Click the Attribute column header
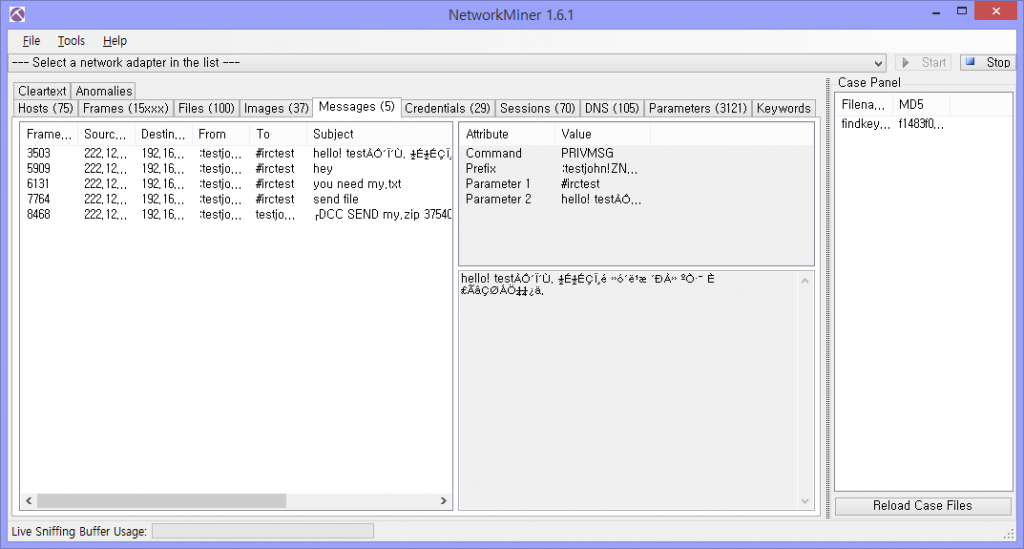This screenshot has height=549, width=1024. (507, 134)
